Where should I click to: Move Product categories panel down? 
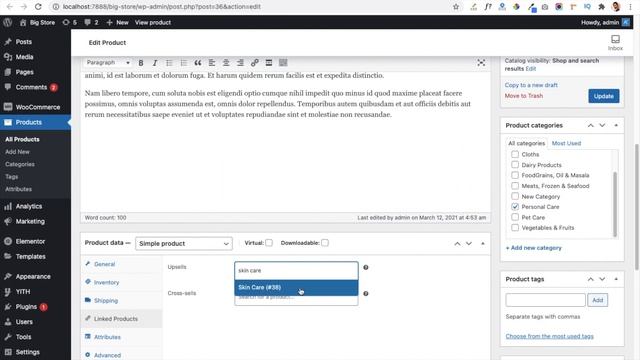[x=602, y=125]
